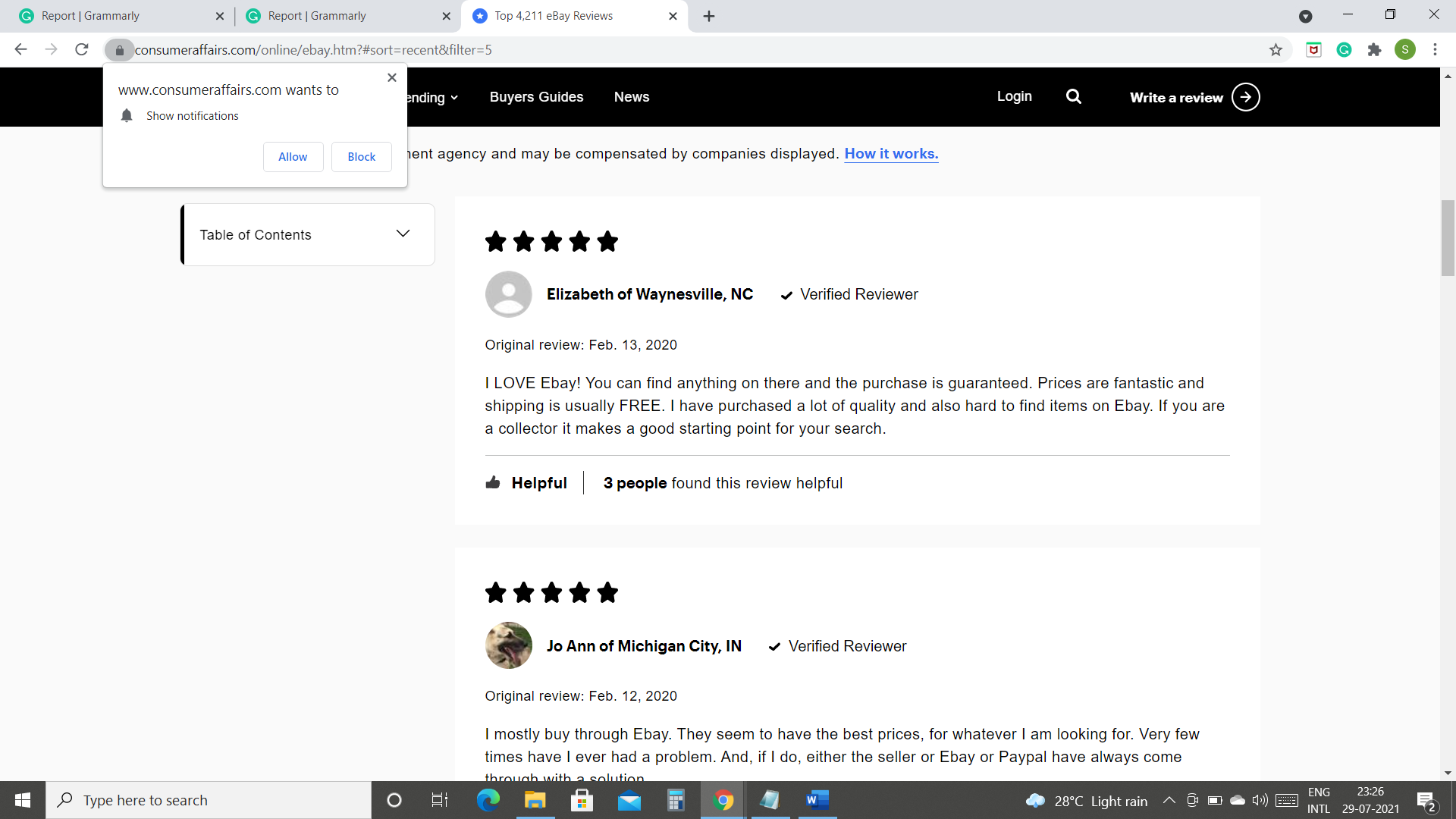This screenshot has height=819, width=1456.
Task: Open the Action Center notifications icon
Action: (x=1426, y=801)
